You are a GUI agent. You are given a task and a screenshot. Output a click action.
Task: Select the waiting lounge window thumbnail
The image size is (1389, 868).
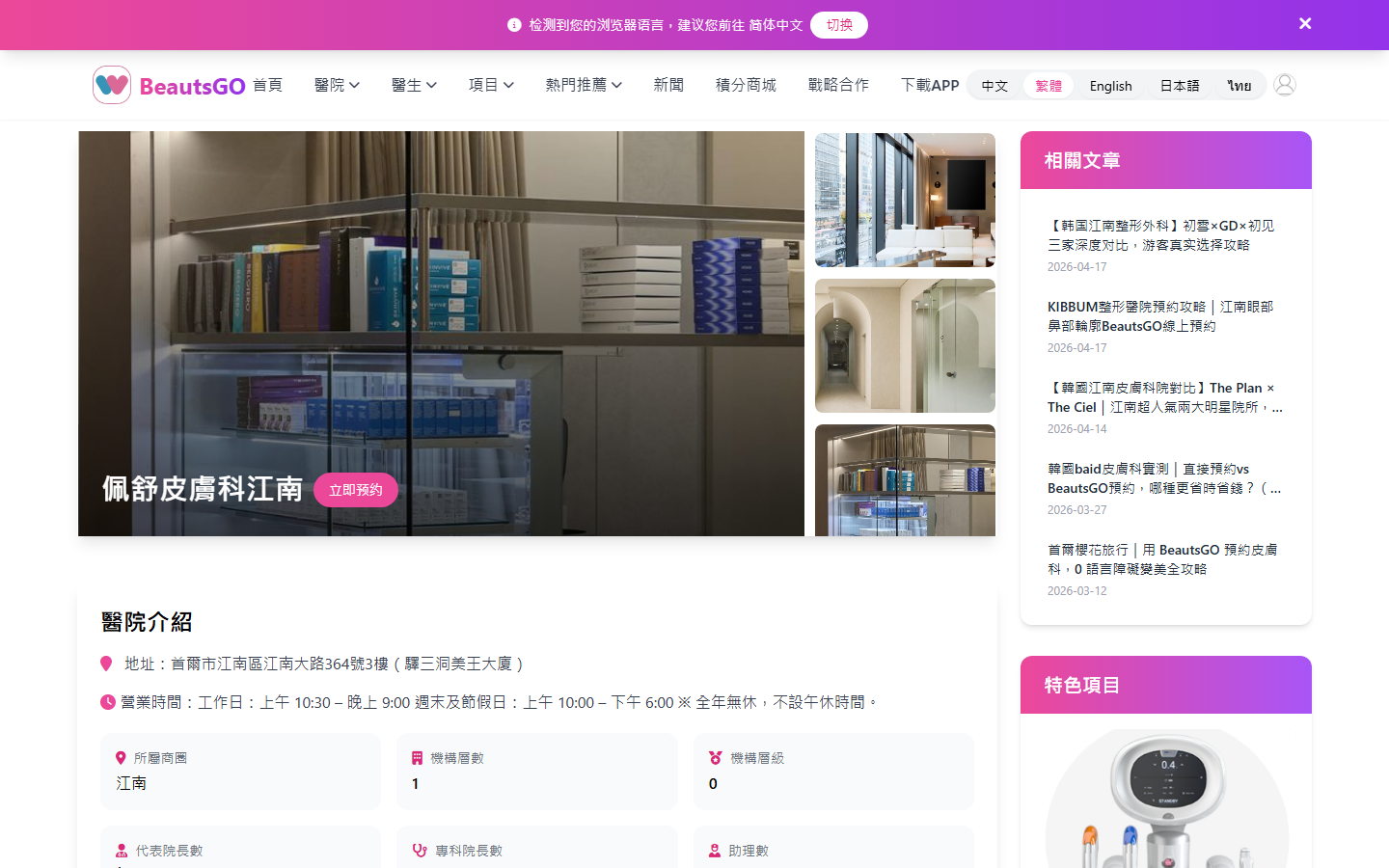pyautogui.click(x=905, y=200)
